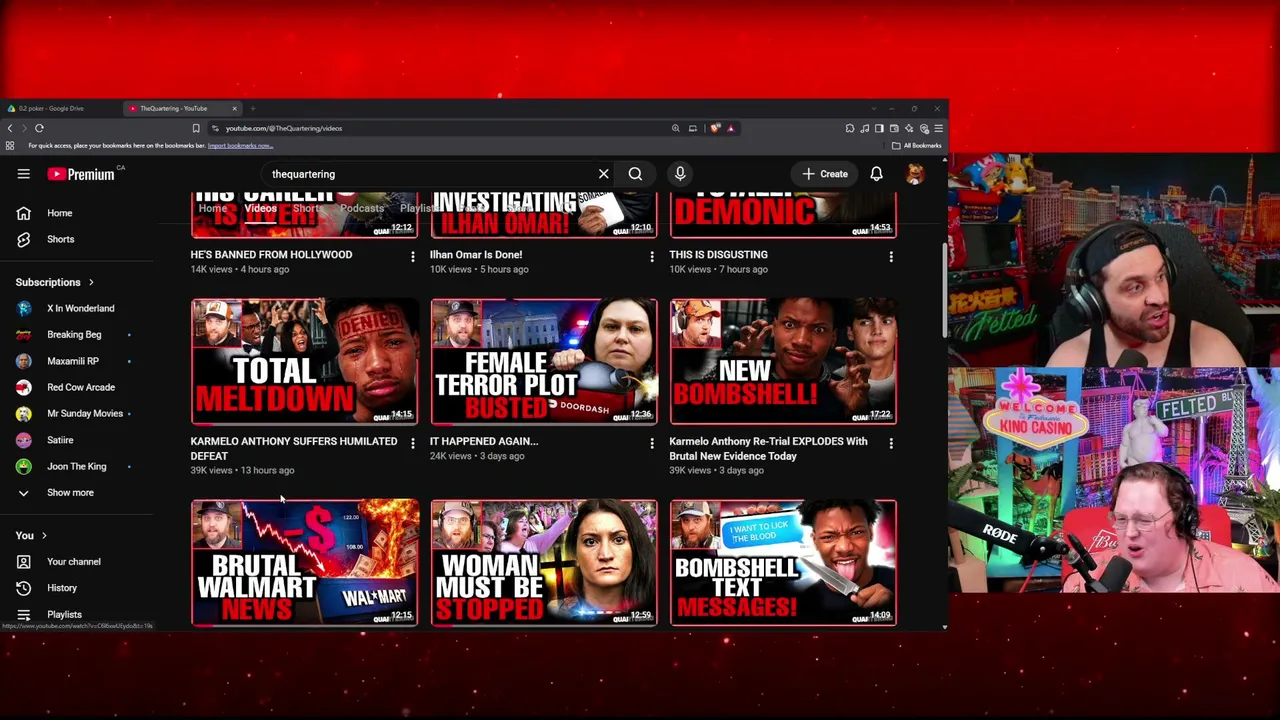Screen dimensions: 1280x720
Task: Open YouTube notifications bell
Action: tap(876, 174)
